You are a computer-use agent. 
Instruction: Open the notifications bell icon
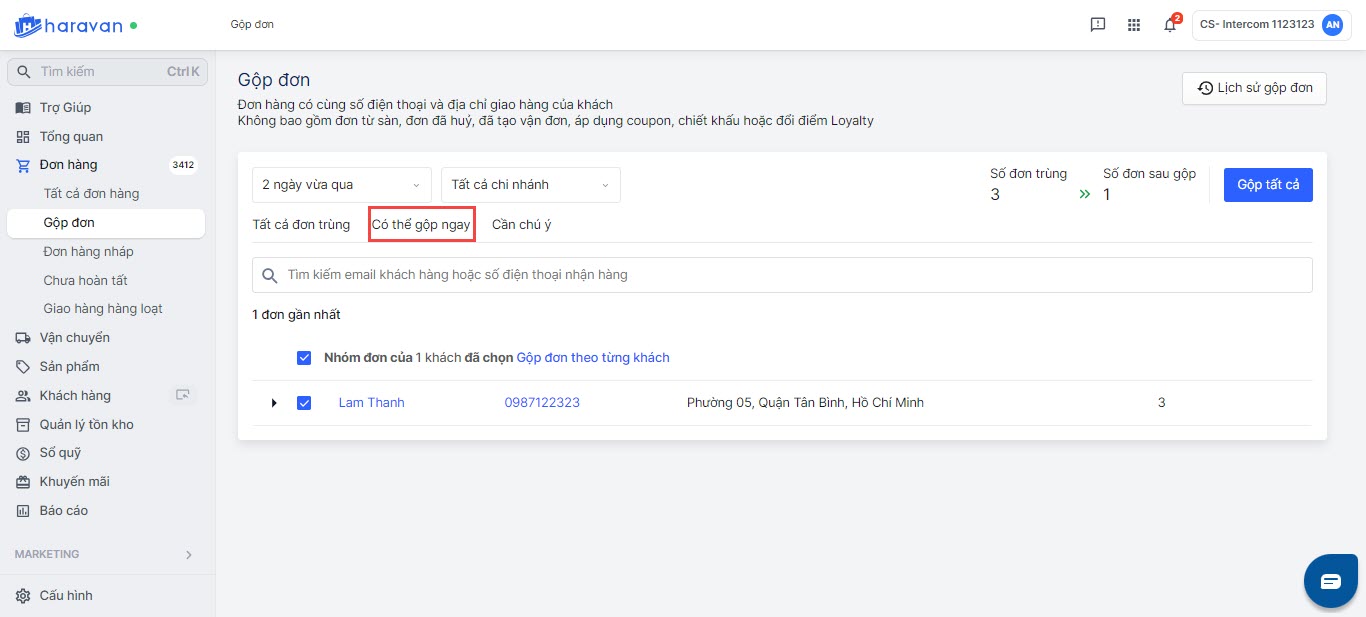[x=1170, y=25]
